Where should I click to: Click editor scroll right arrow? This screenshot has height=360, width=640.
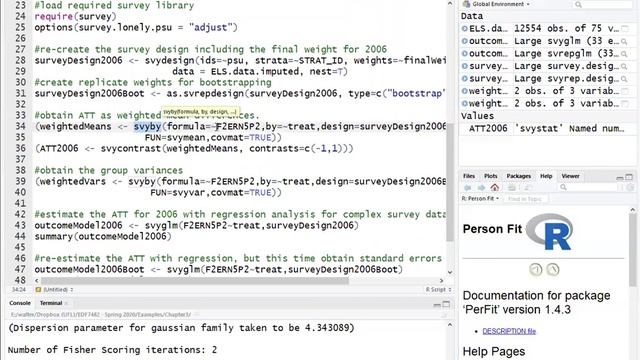coord(441,281)
